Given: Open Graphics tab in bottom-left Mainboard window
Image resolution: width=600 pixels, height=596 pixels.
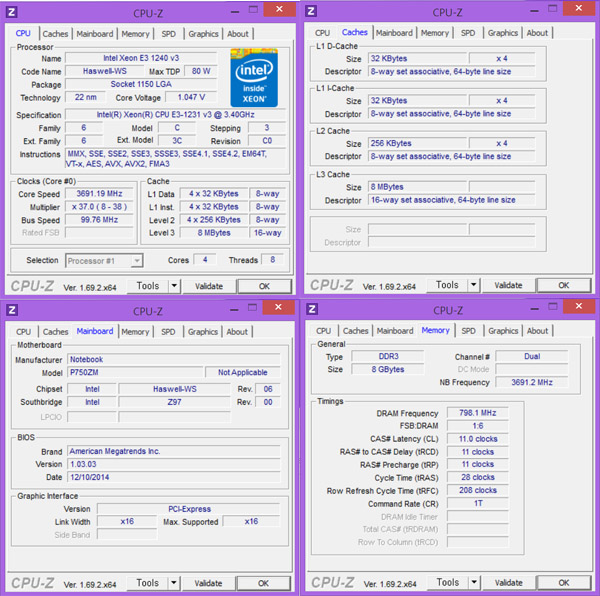Looking at the screenshot, I should click(x=202, y=332).
